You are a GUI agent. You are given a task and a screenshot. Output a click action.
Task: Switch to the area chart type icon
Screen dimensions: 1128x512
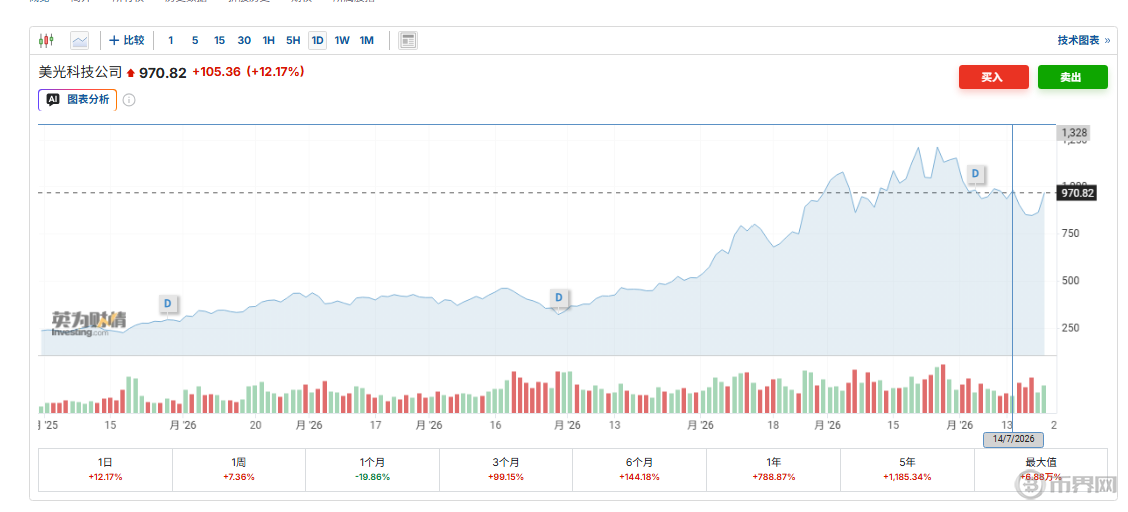[x=79, y=40]
